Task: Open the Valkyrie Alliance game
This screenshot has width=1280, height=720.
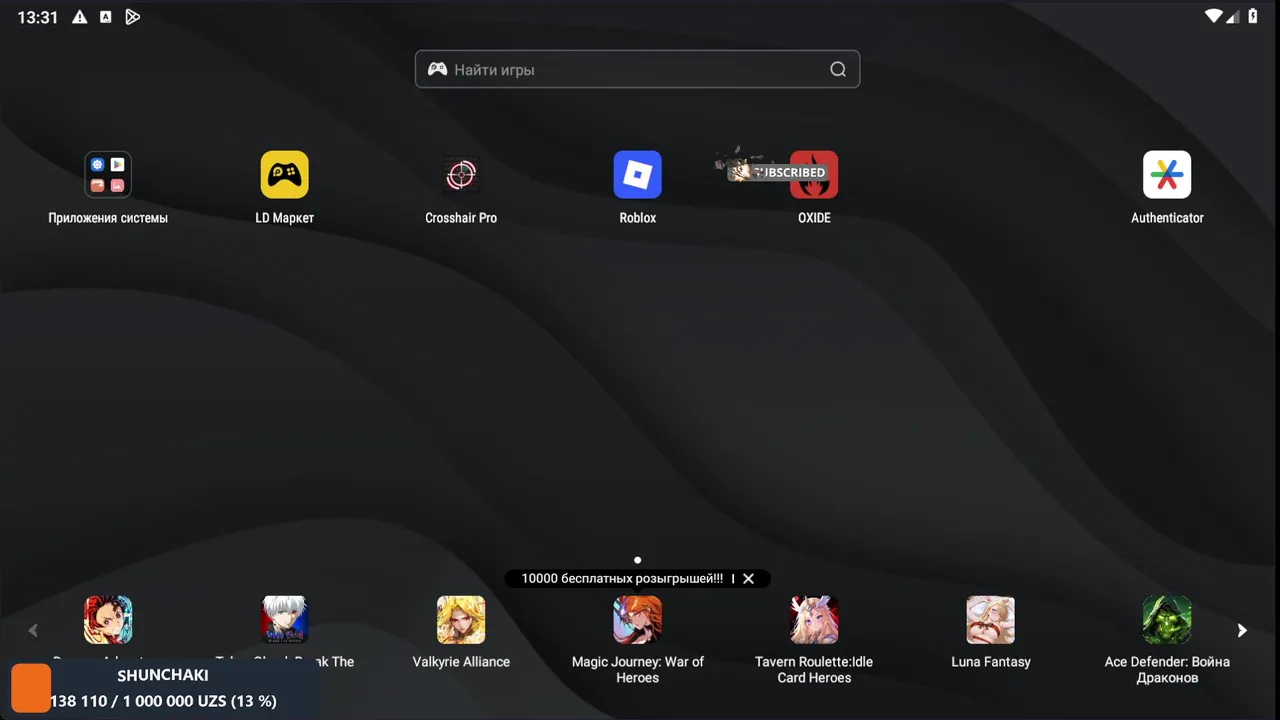Action: click(461, 620)
